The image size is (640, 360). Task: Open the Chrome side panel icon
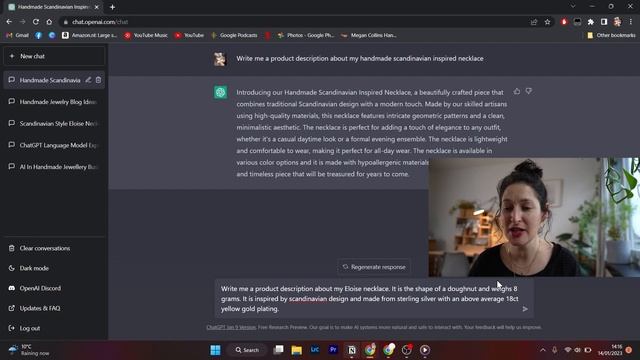pos(604,22)
